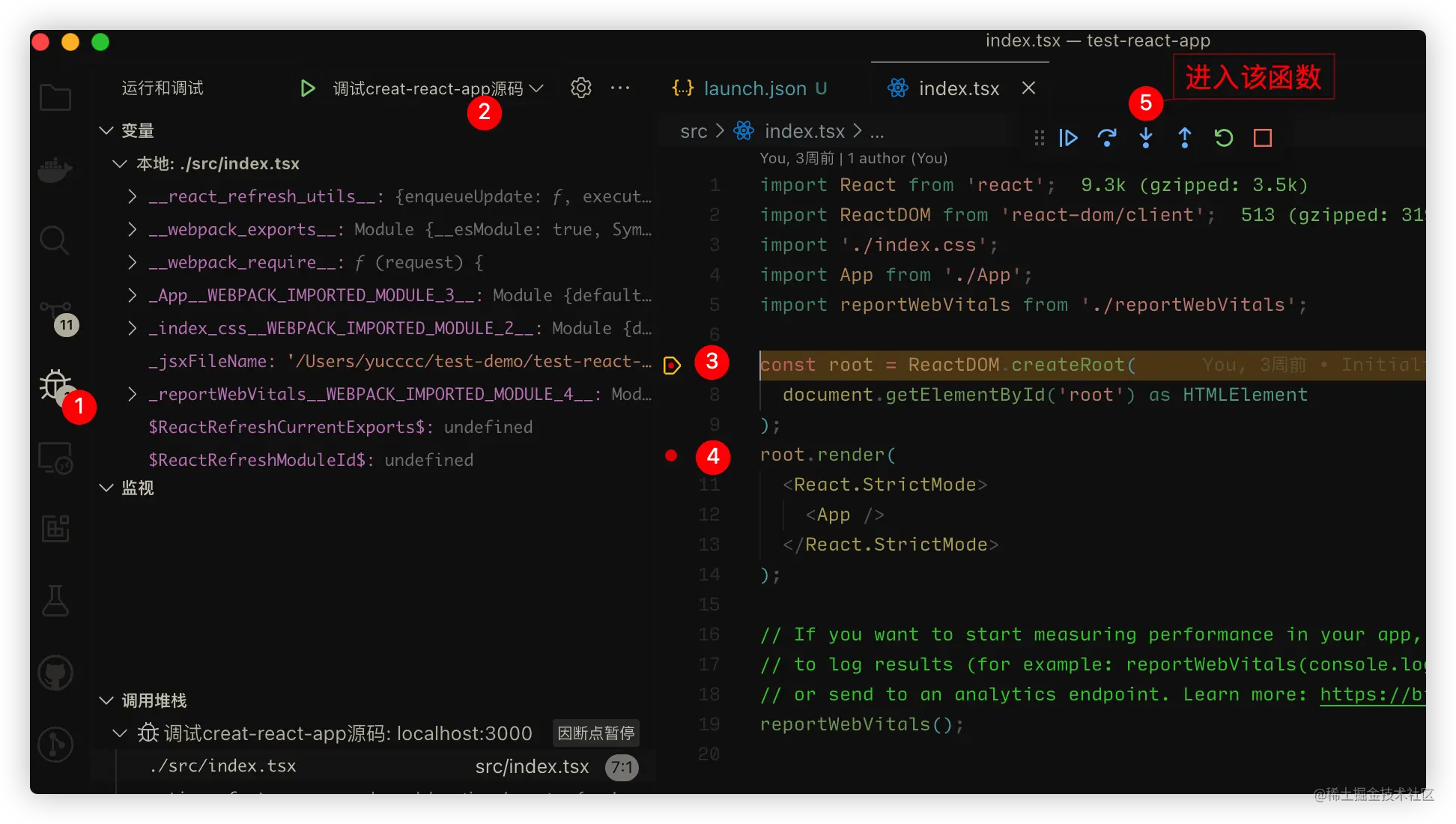Click the Step Into debug icon
The width and height of the screenshot is (1456, 824).
(1145, 138)
